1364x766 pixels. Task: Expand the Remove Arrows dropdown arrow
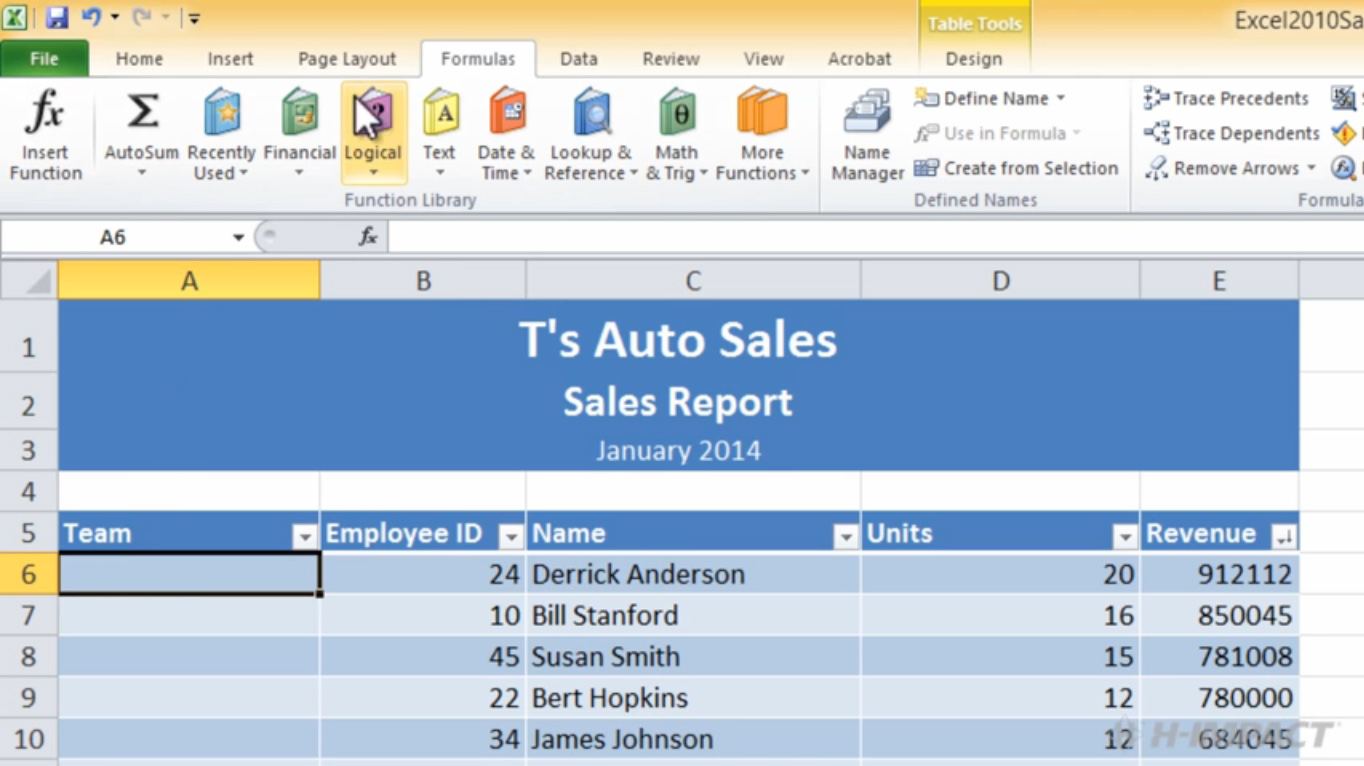coord(1311,168)
